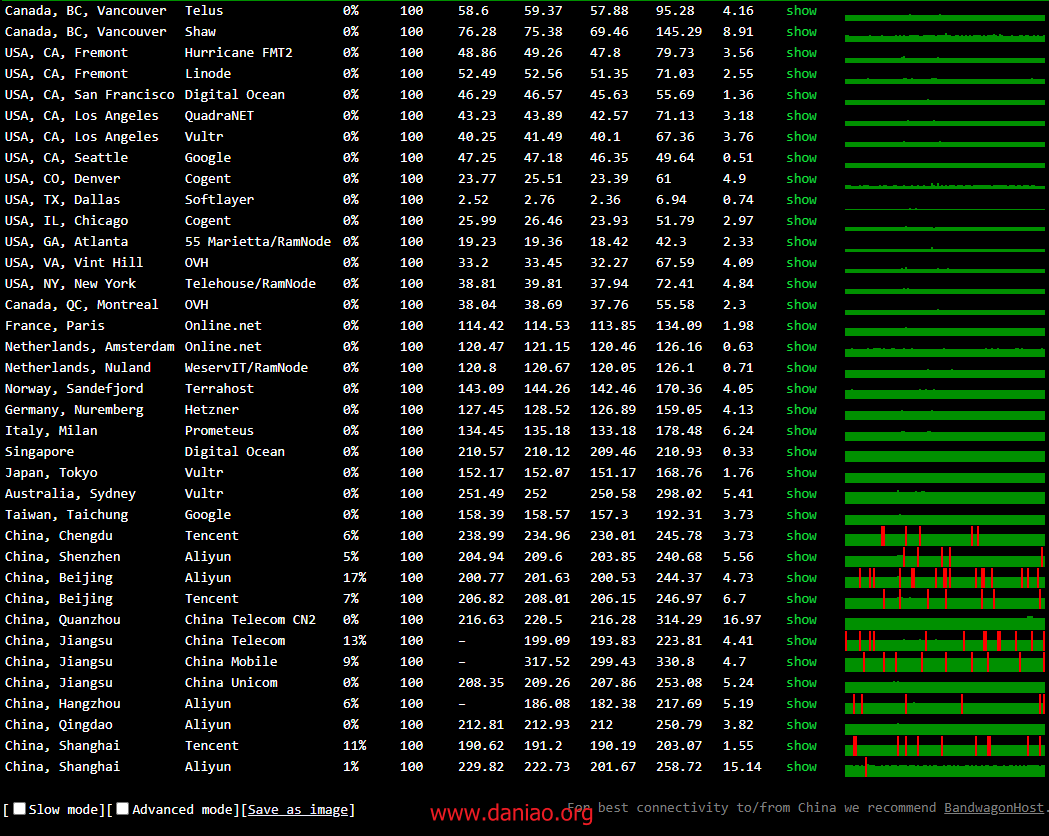The height and width of the screenshot is (836, 1049).
Task: Select the 17% loss value for Beijing
Action: click(355, 577)
